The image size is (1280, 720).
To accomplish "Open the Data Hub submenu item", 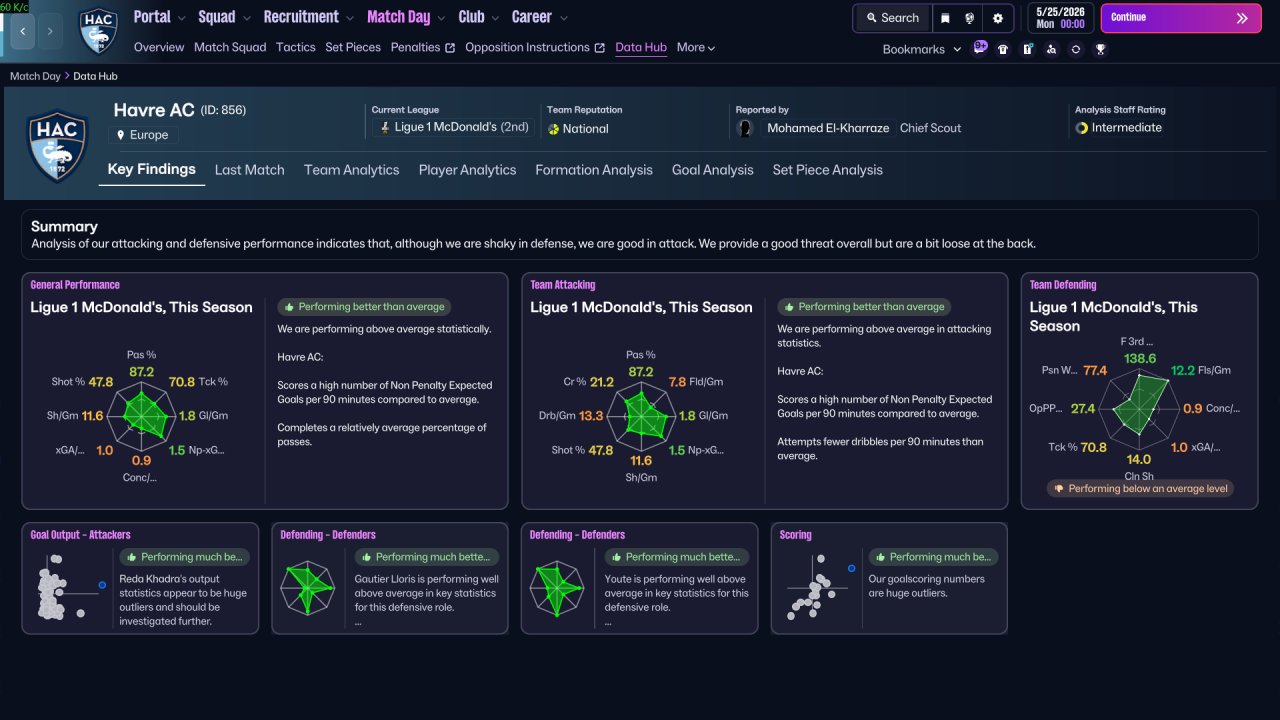I will tap(641, 47).
